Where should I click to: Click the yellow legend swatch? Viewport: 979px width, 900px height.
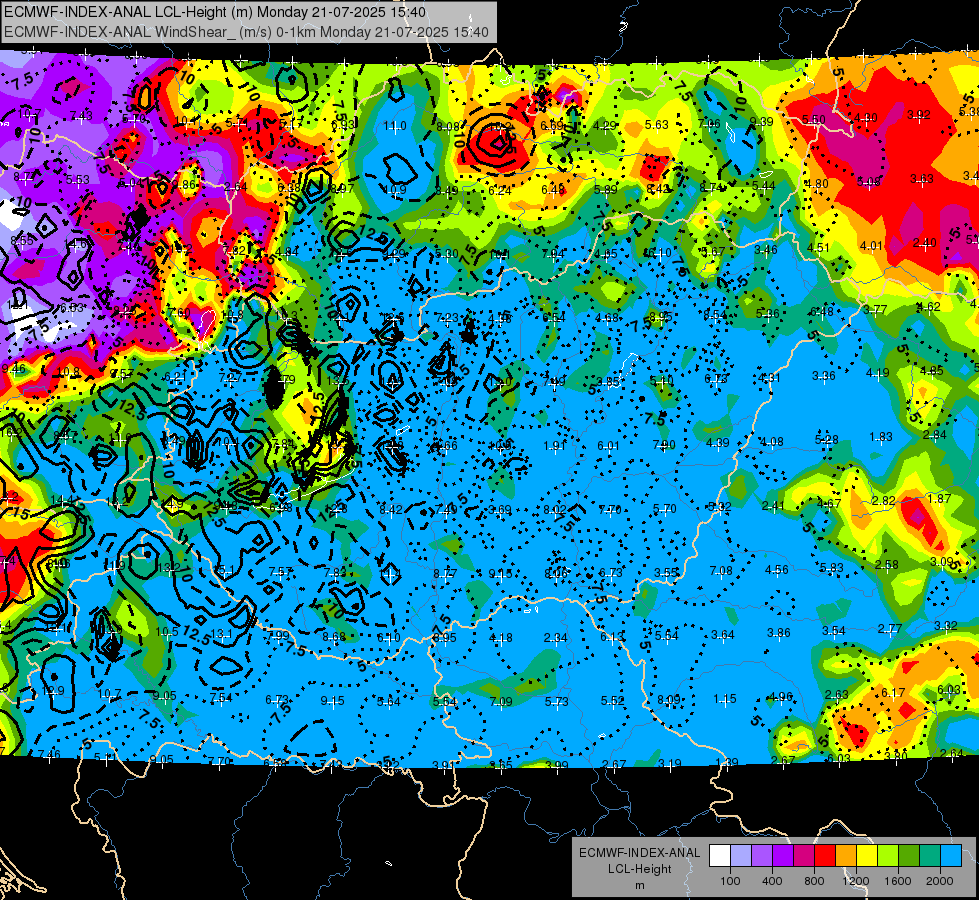coord(867,856)
